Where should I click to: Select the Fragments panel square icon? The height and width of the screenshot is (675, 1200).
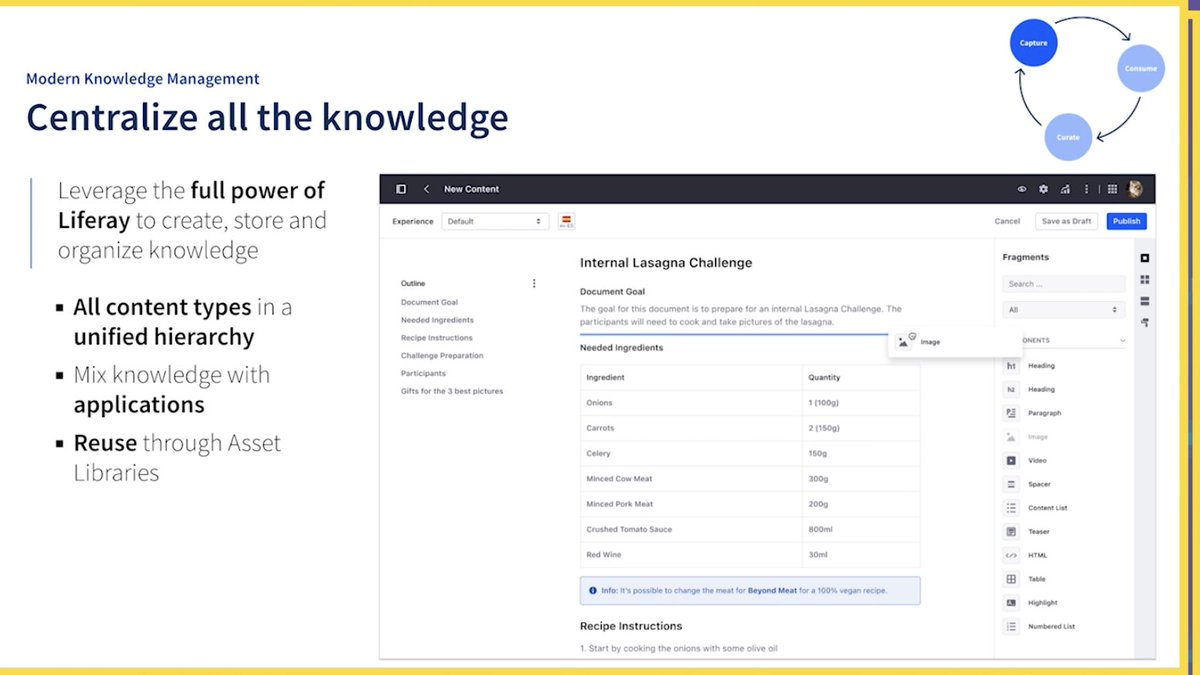(1145, 258)
